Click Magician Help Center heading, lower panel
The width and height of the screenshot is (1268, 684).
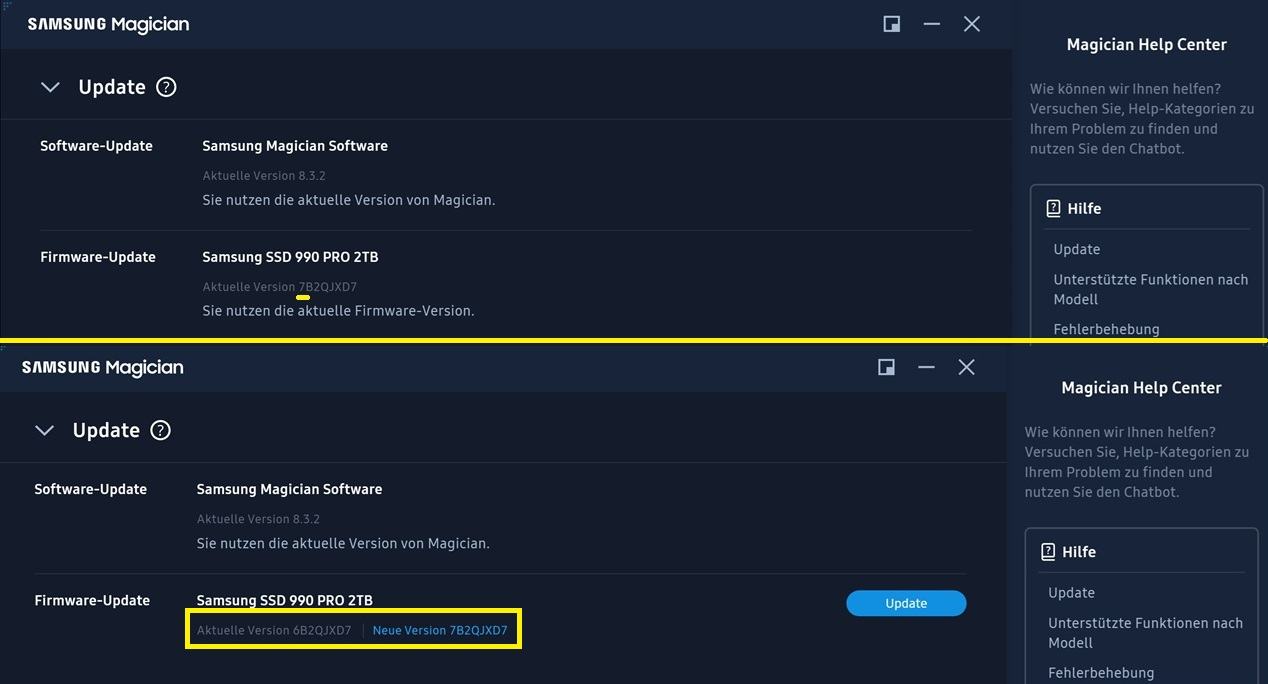(1141, 387)
